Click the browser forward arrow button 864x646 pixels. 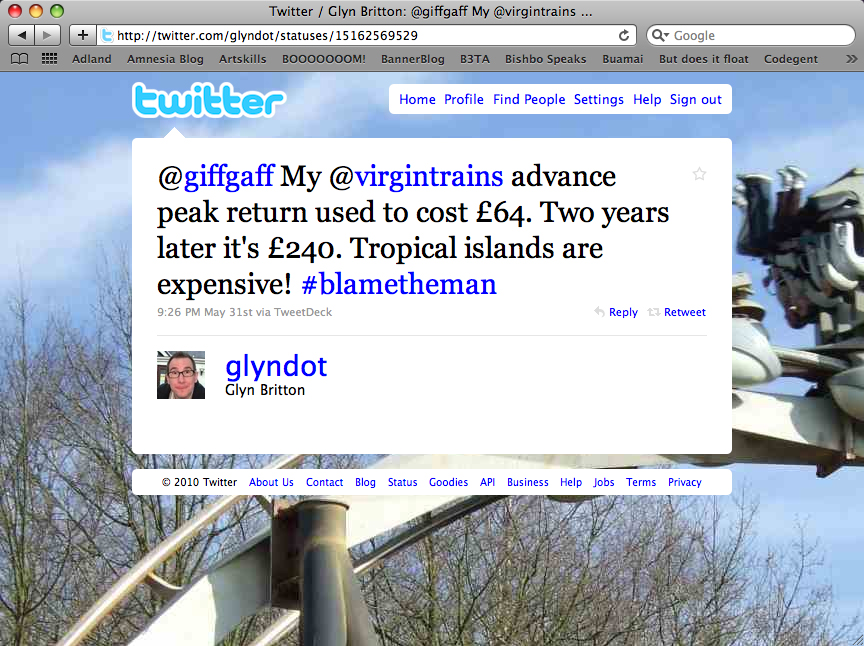pyautogui.click(x=47, y=35)
